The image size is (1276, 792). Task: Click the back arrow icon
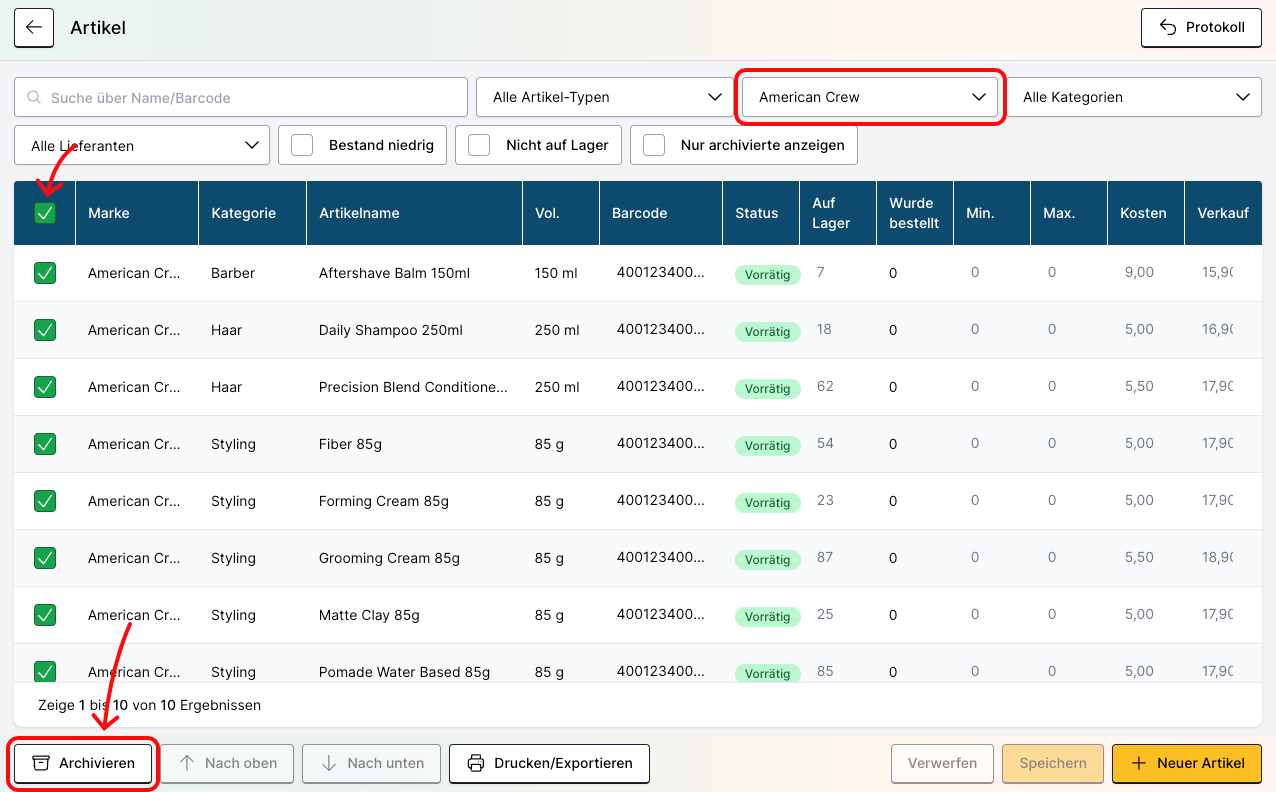[34, 28]
